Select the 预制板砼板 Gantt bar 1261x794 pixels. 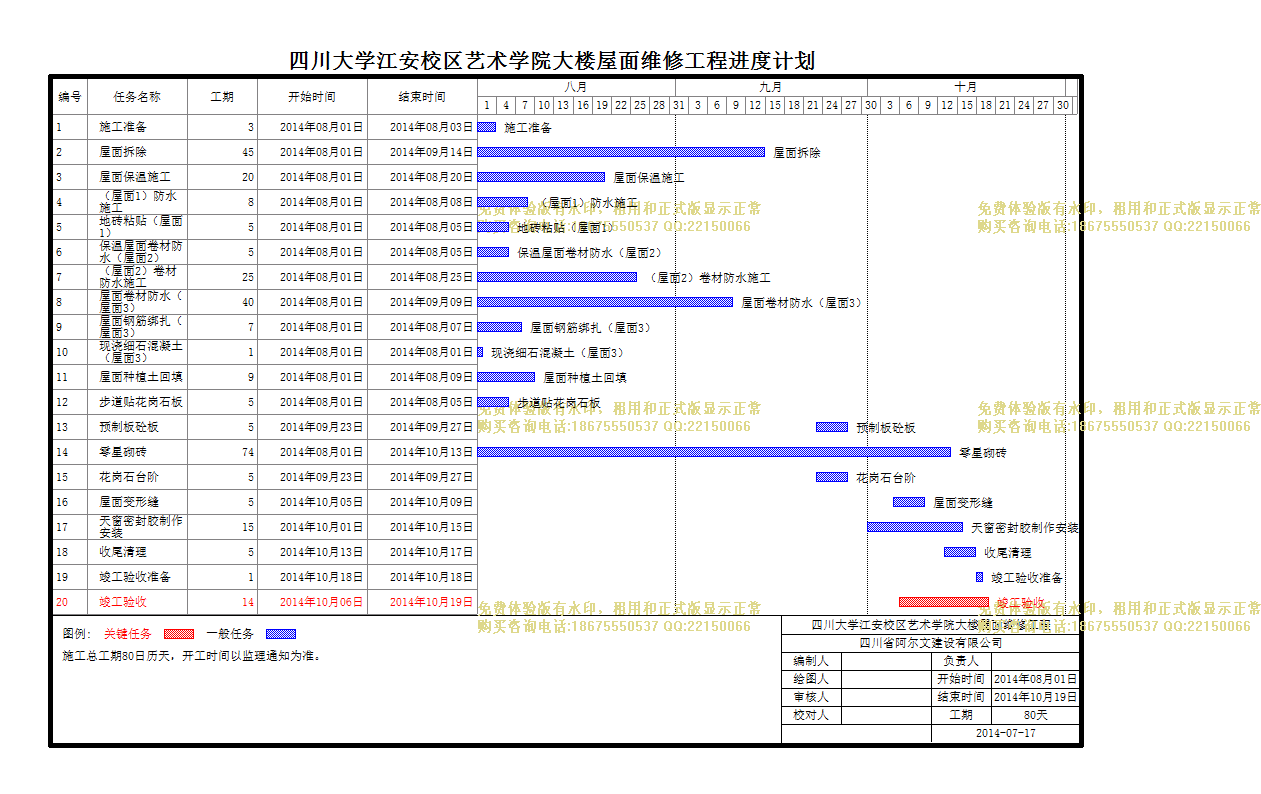pyautogui.click(x=832, y=427)
